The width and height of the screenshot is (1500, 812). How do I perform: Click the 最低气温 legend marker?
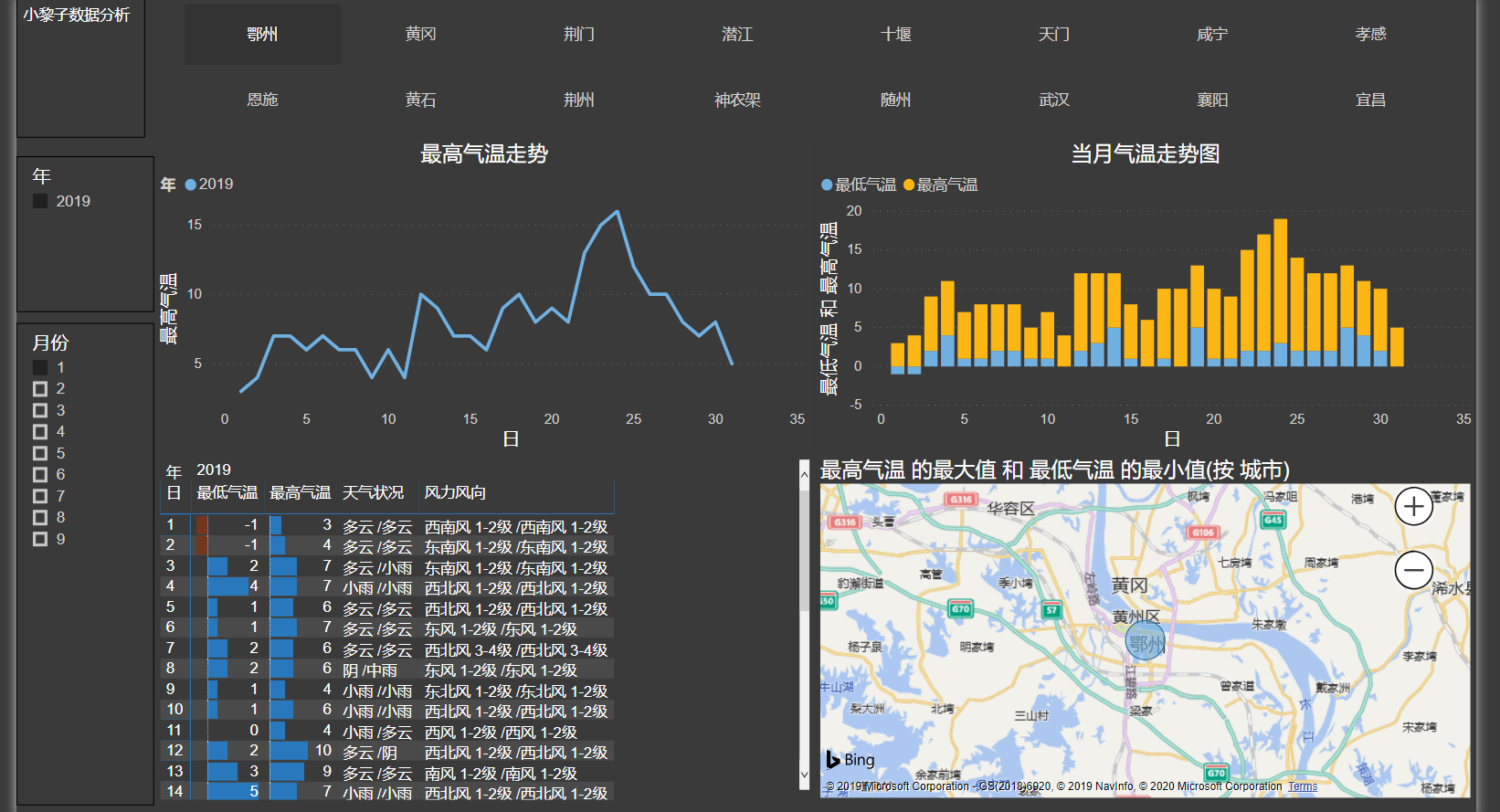click(x=827, y=185)
